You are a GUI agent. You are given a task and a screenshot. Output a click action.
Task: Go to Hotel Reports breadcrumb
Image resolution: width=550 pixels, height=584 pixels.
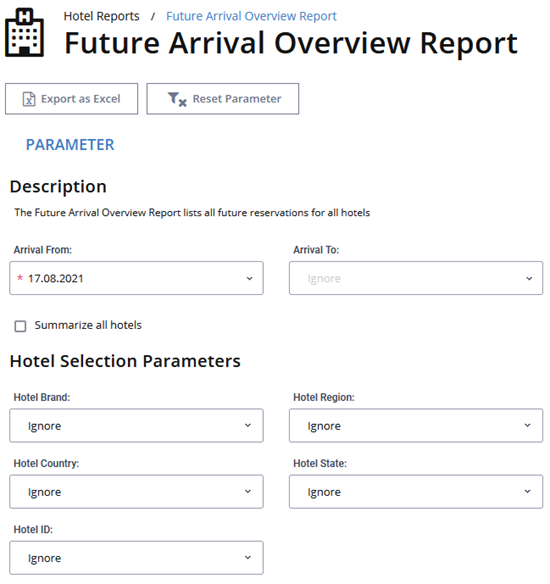tap(101, 16)
